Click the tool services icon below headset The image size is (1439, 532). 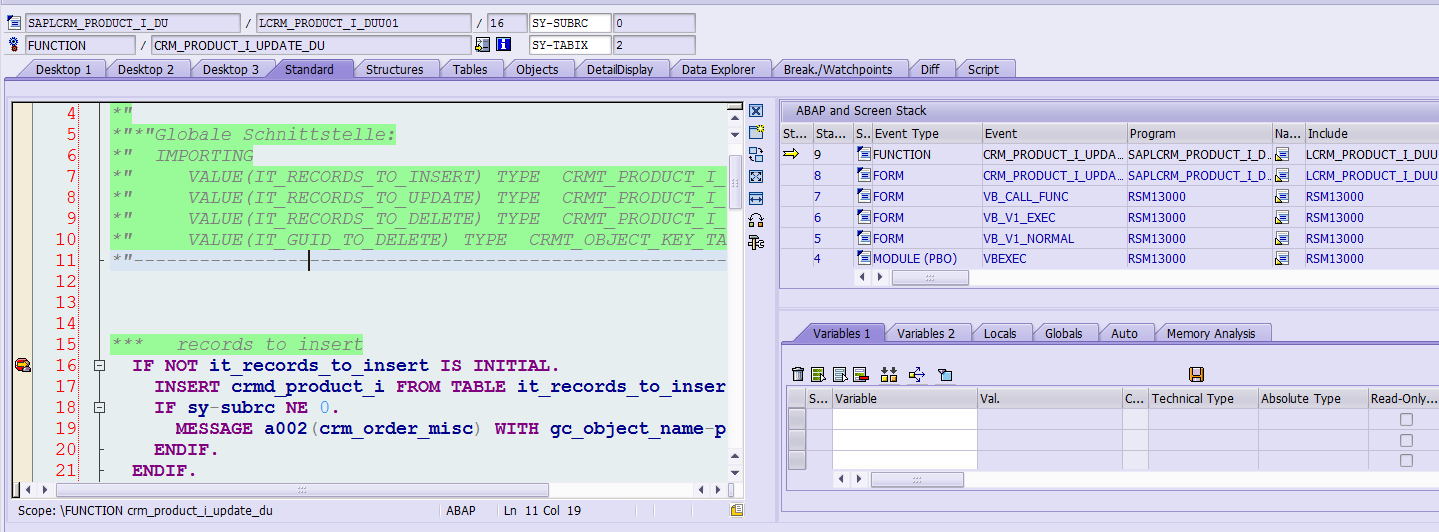[x=756, y=242]
